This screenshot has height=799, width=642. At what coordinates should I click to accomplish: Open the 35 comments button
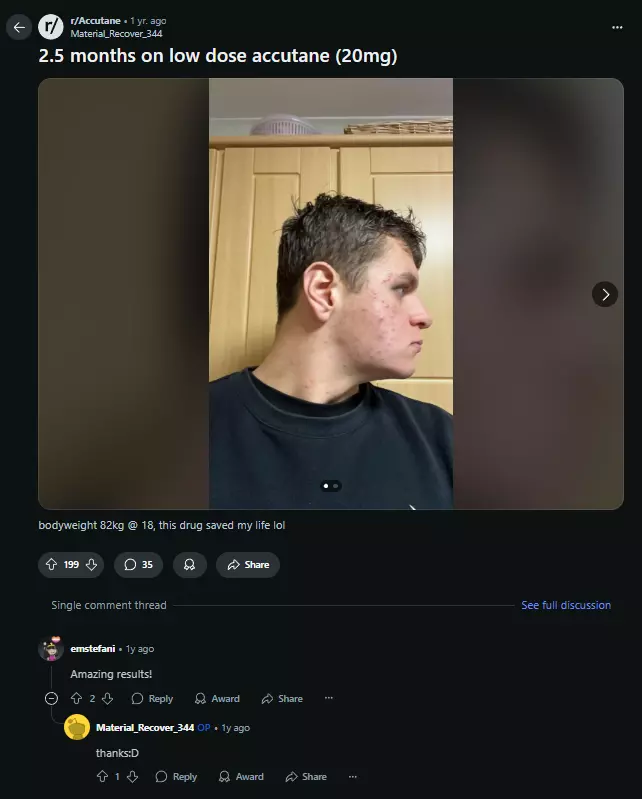click(139, 565)
